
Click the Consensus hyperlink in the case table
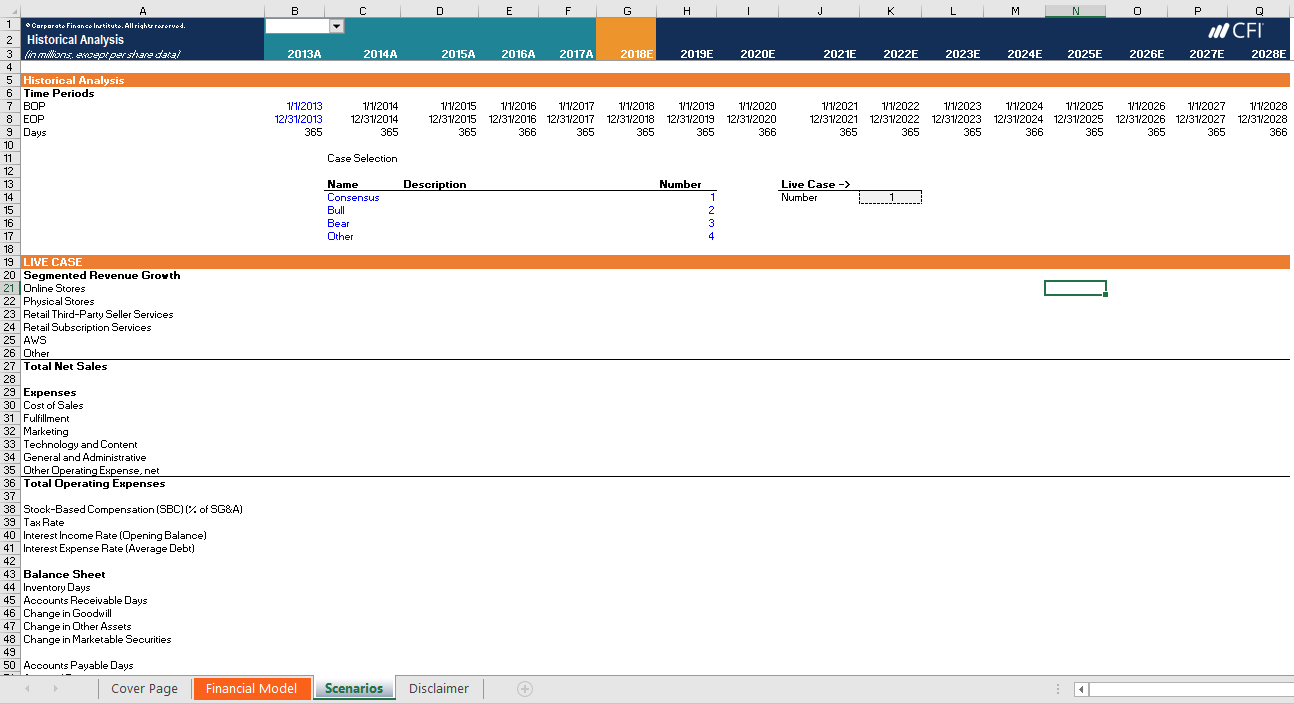click(x=353, y=198)
